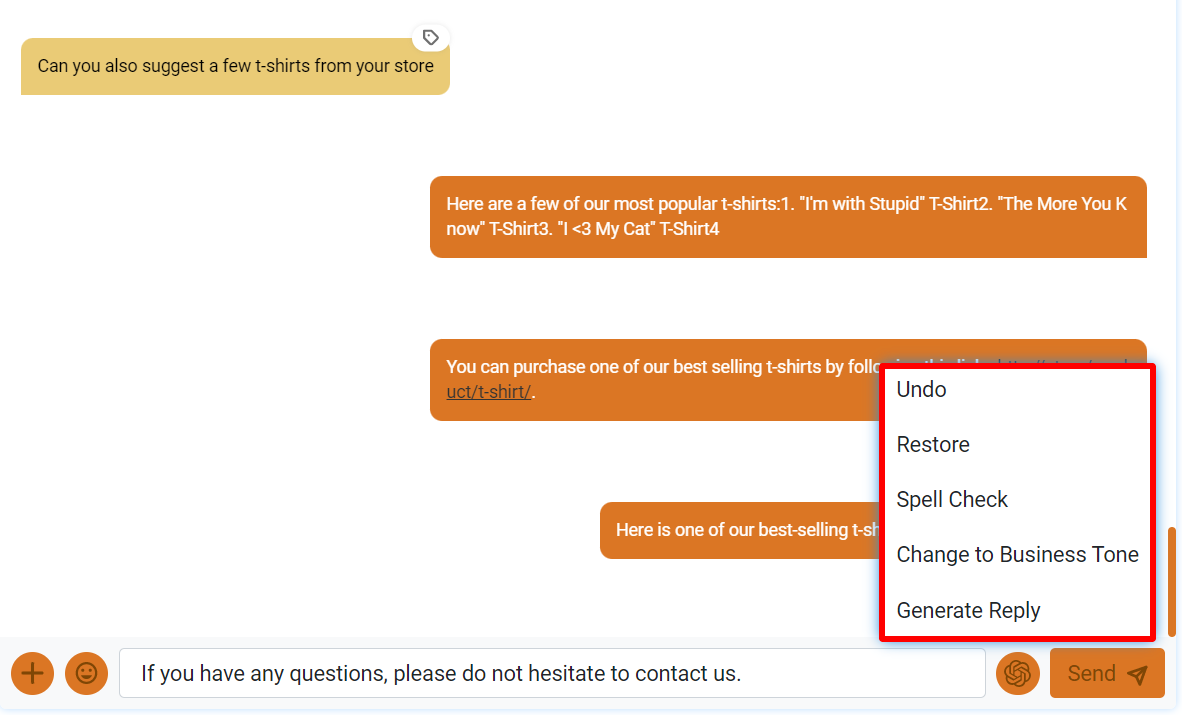Screen dimensions: 1182x715
Task: Click the tag icon on the customer message
Action: tap(430, 37)
